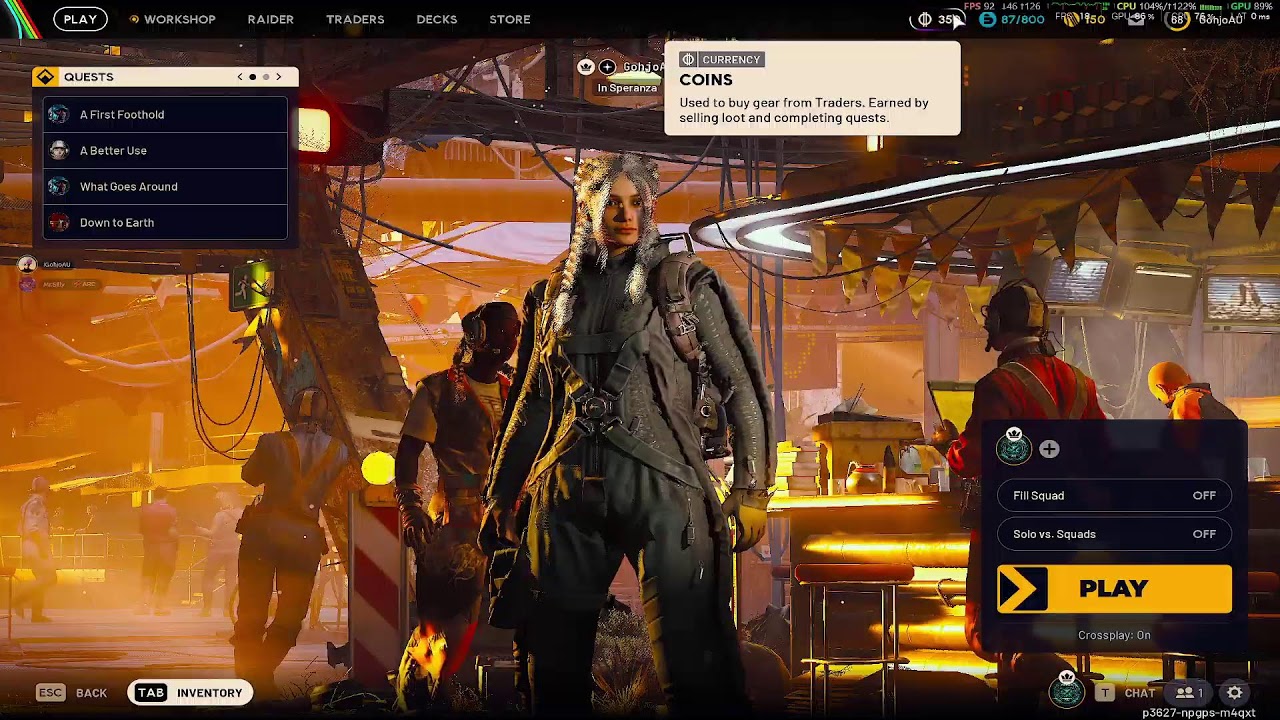The image size is (1280, 720).
Task: Open the social party list showing 1 member
Action: tap(1189, 692)
